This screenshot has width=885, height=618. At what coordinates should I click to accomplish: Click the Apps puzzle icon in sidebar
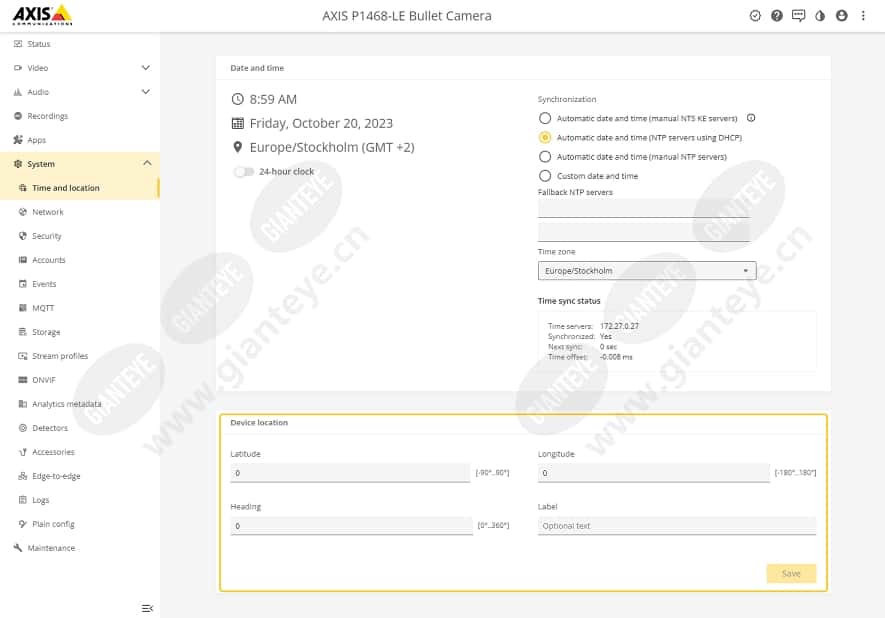[18, 140]
